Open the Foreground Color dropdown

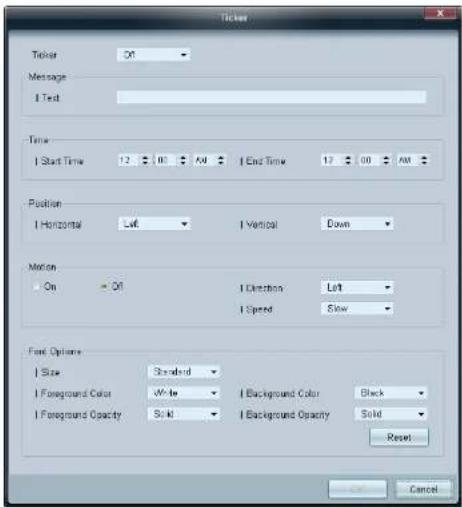pyautogui.click(x=184, y=393)
